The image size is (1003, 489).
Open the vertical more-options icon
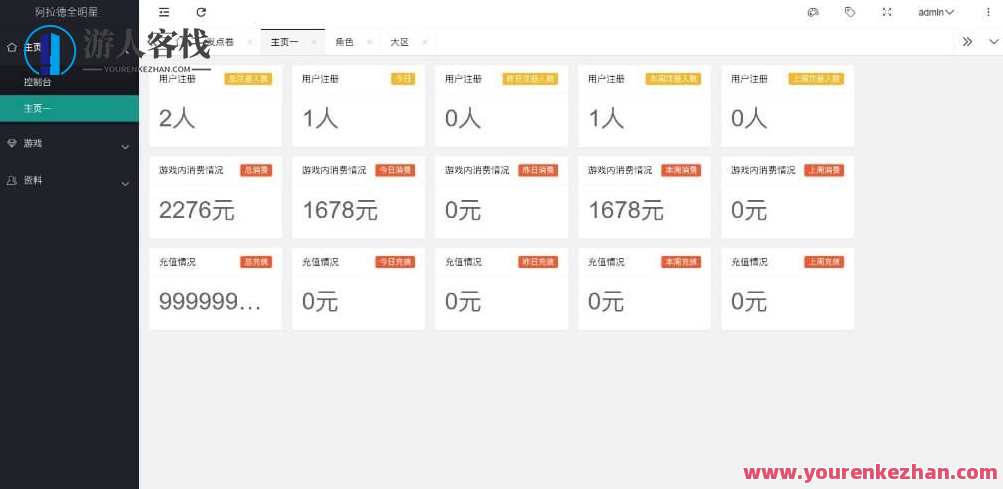988,12
